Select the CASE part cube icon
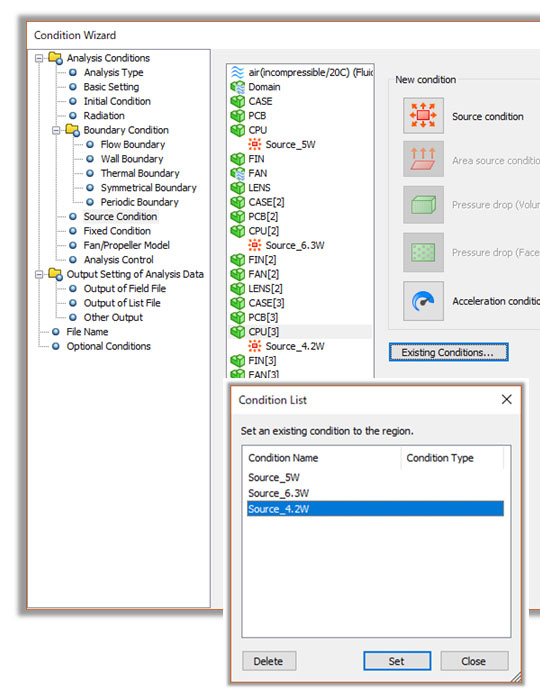The width and height of the screenshot is (540, 690). [x=238, y=101]
